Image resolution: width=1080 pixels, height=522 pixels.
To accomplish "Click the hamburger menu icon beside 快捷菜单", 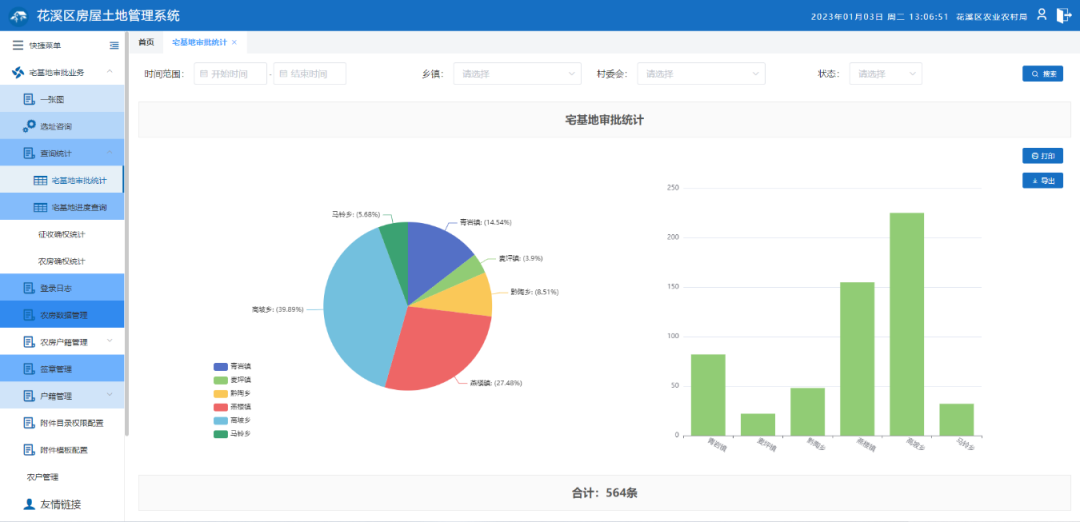I will point(17,45).
